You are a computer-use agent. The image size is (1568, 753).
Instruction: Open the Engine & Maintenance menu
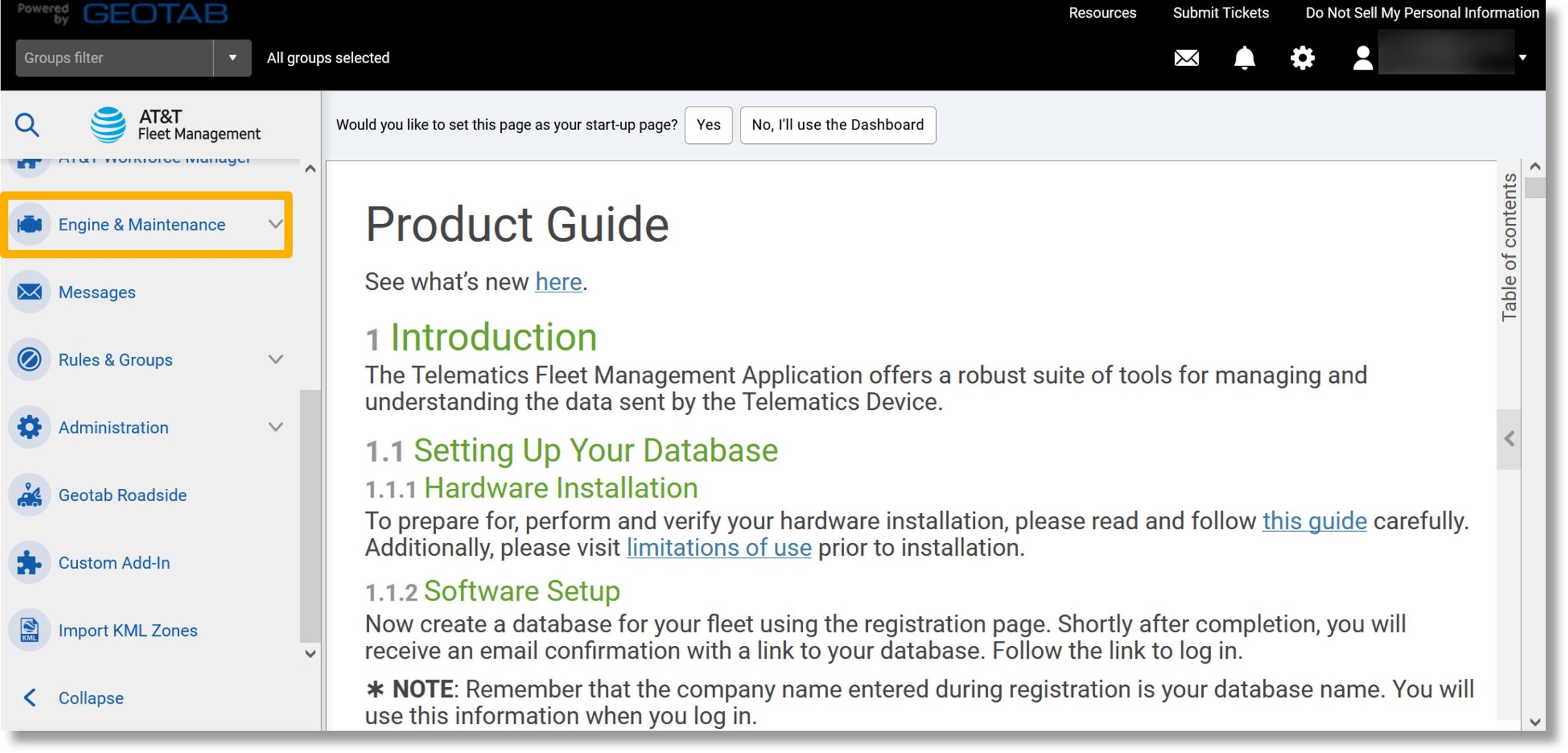click(146, 224)
